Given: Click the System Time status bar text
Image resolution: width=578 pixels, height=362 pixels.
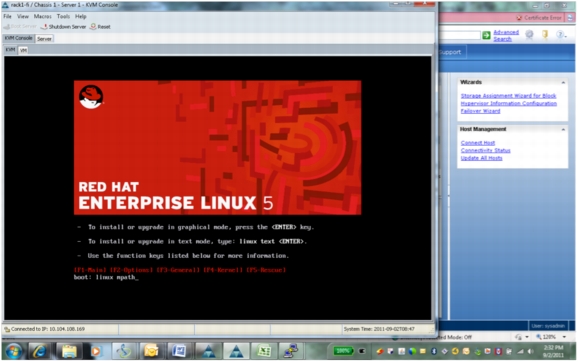Looking at the screenshot, I should (379, 329).
